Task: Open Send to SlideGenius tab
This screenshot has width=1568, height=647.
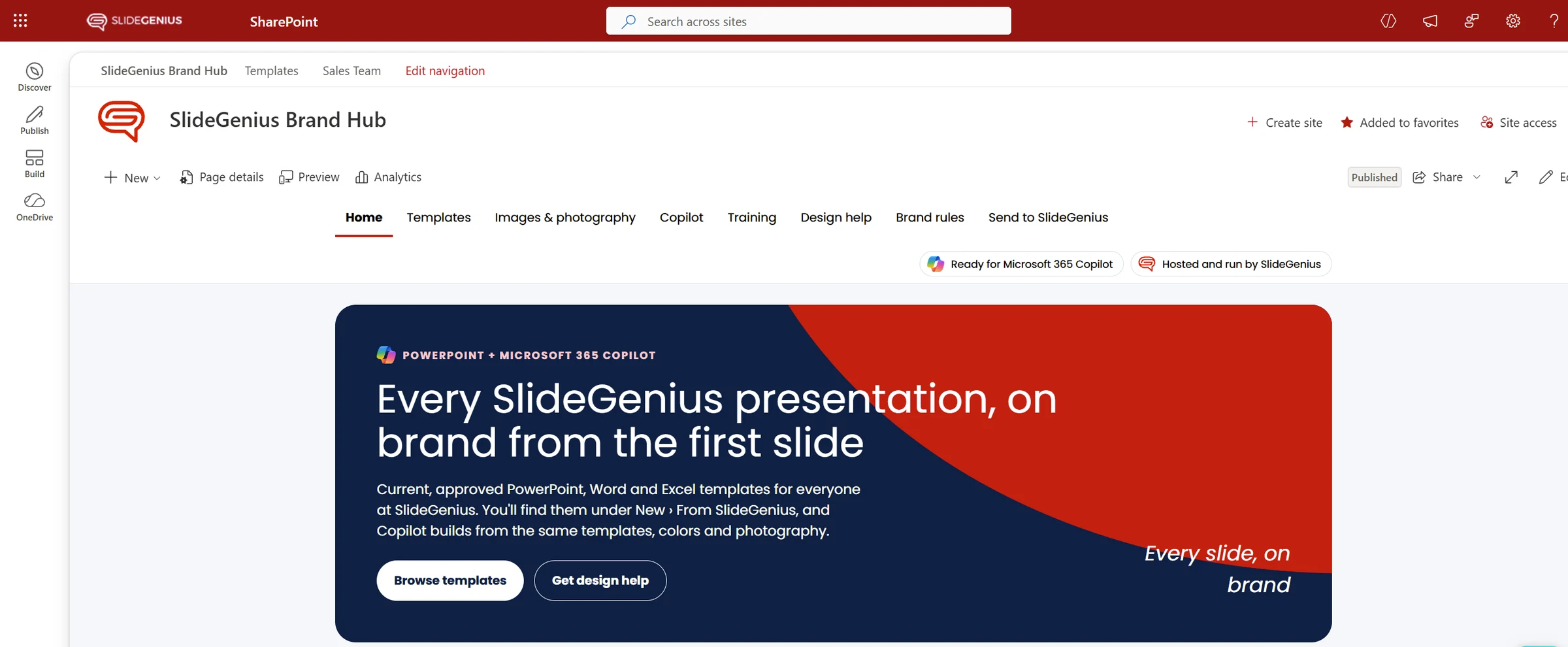Action: 1048,218
